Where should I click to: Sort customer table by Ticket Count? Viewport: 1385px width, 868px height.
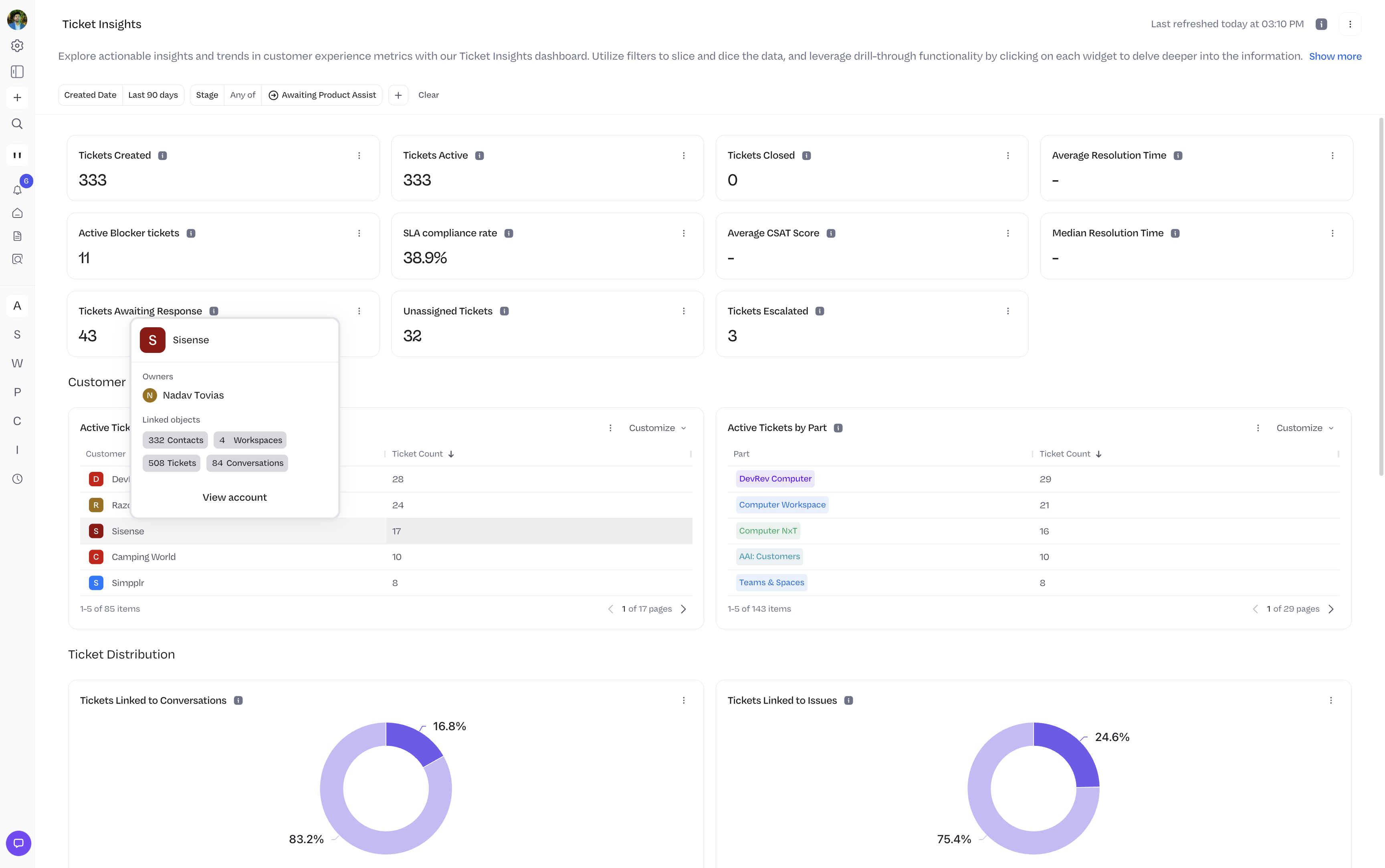pyautogui.click(x=423, y=453)
